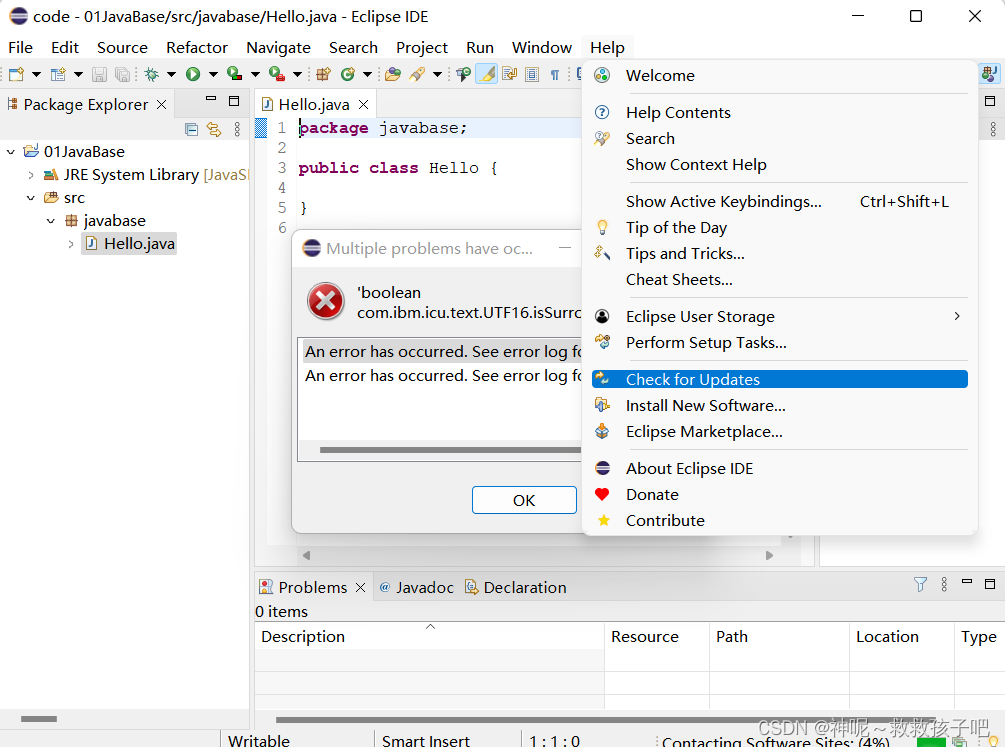Switch to the Javadoc tab

(423, 587)
